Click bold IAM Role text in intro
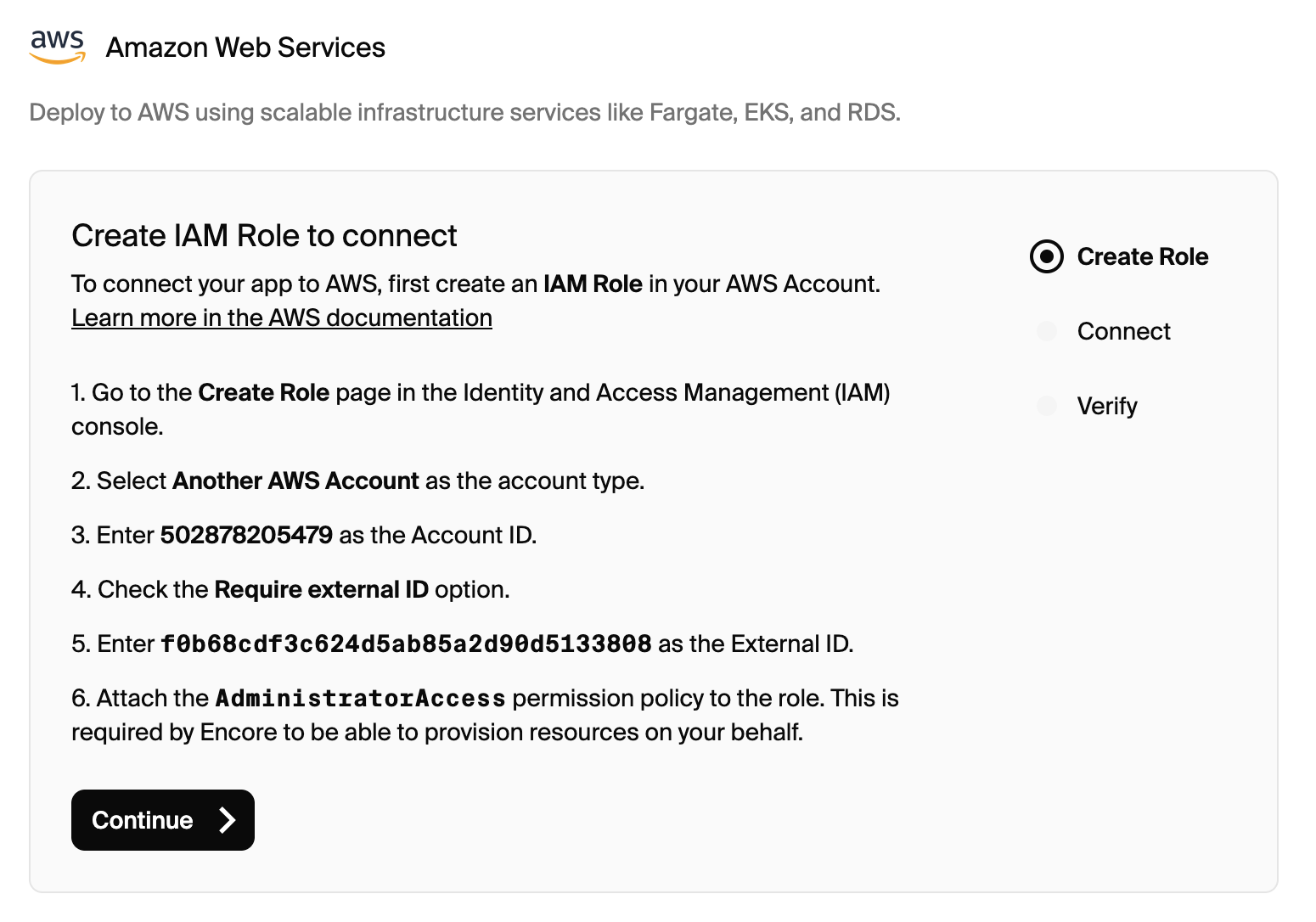 point(593,284)
